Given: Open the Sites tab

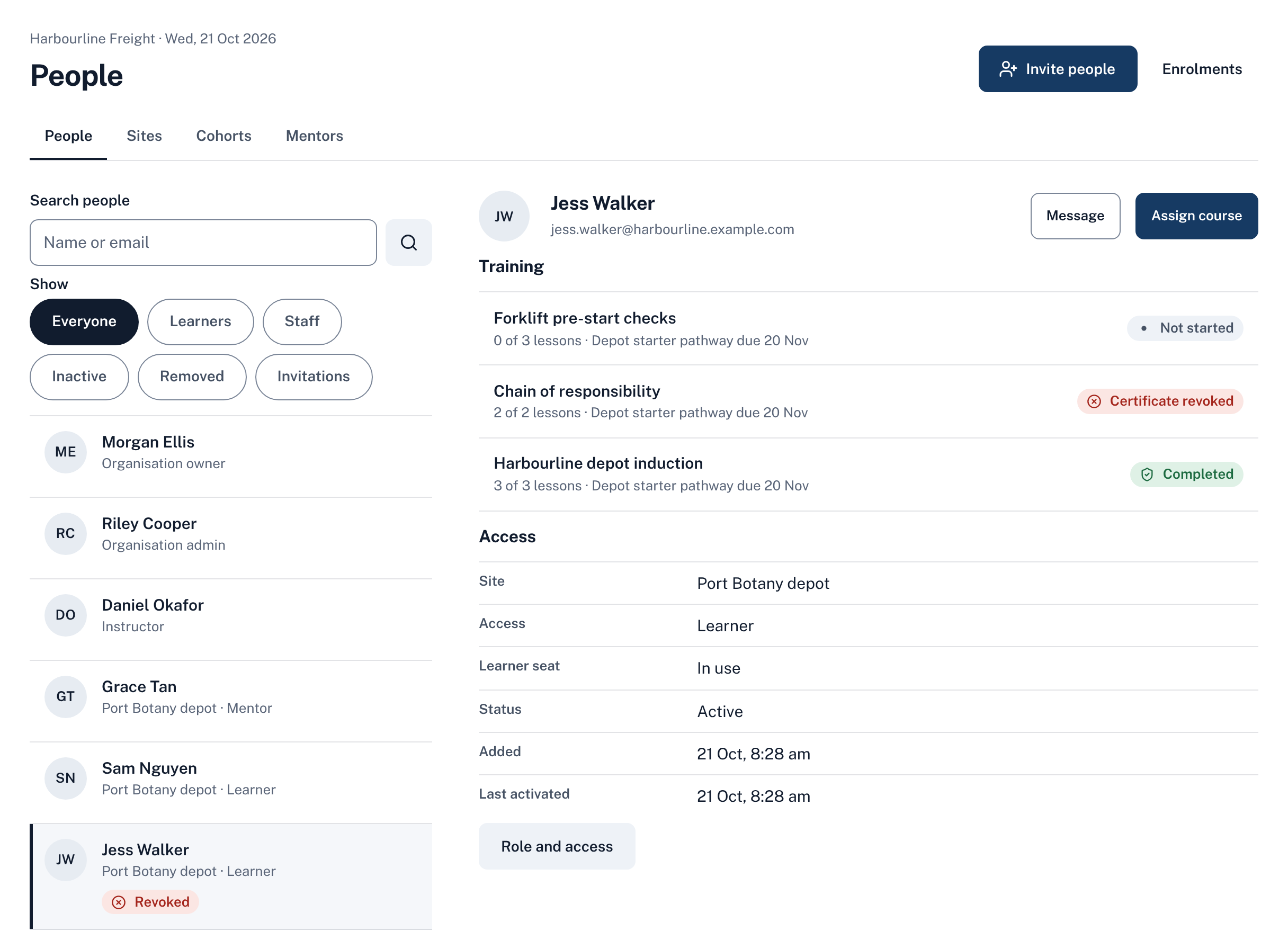Looking at the screenshot, I should coord(144,136).
